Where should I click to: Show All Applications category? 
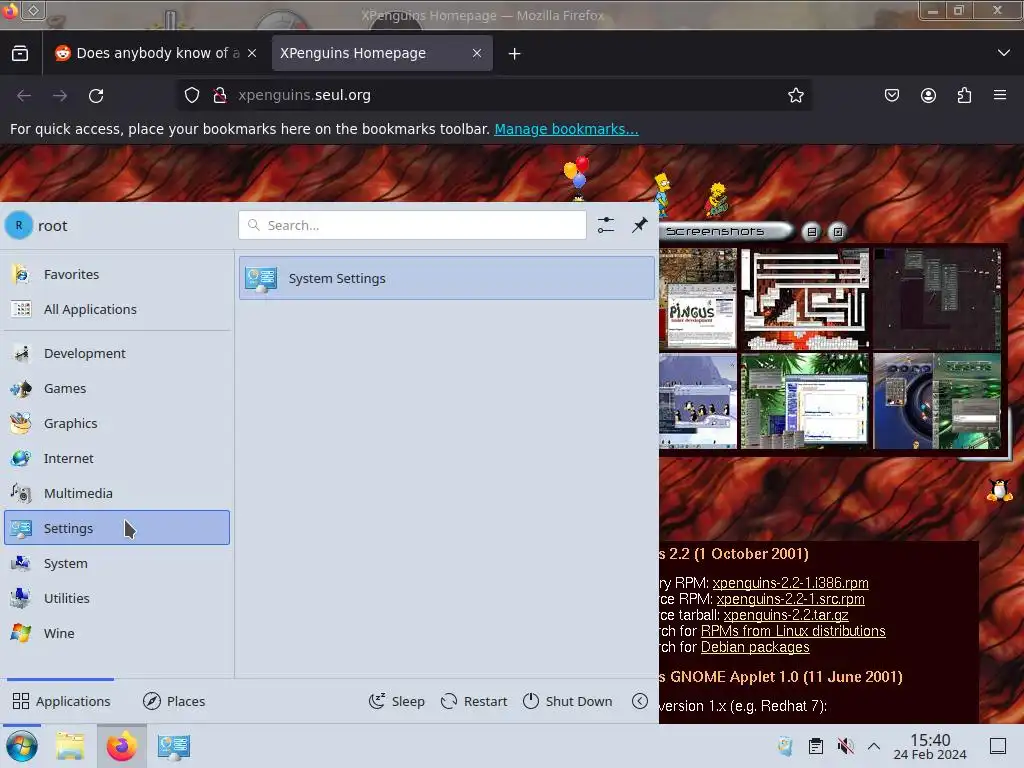pos(118,310)
